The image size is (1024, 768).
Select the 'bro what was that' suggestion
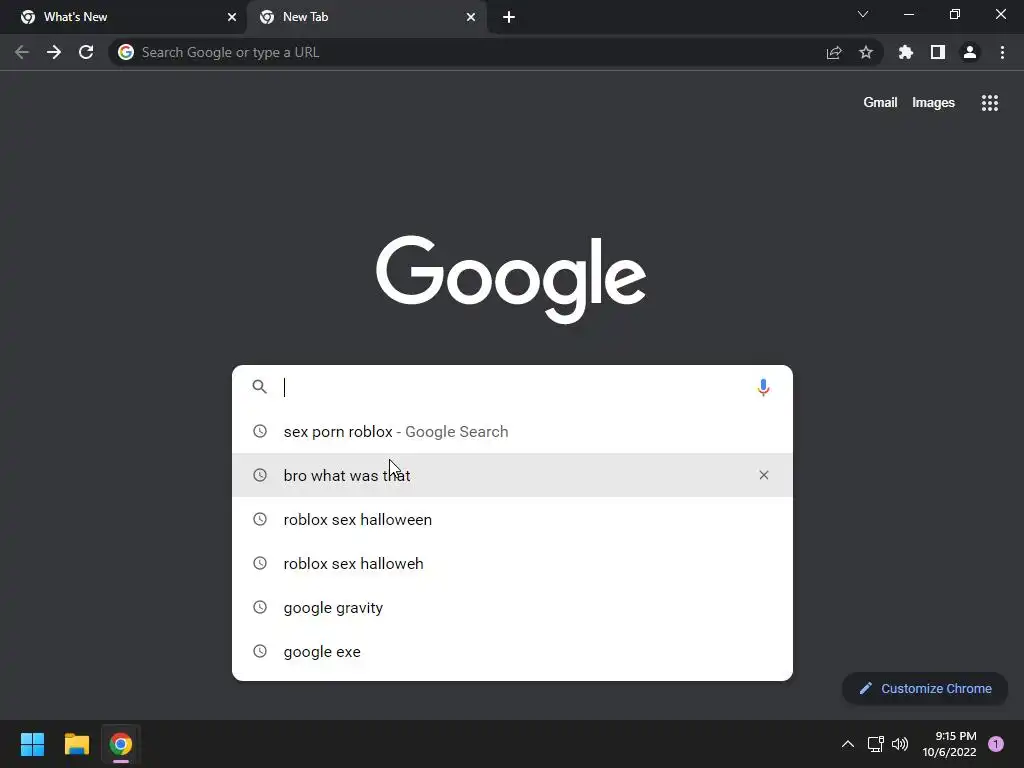(513, 475)
